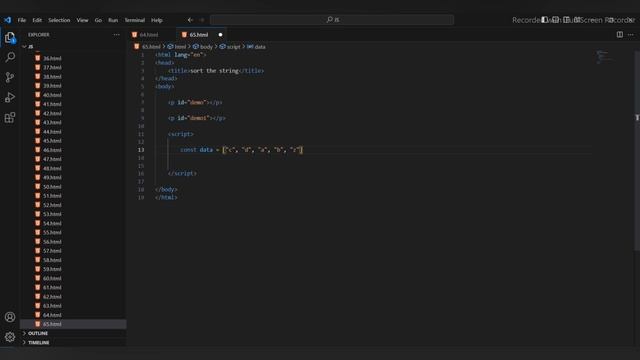The width and height of the screenshot is (640, 360).
Task: Open 63.html in the file tree
Action: (x=52, y=306)
